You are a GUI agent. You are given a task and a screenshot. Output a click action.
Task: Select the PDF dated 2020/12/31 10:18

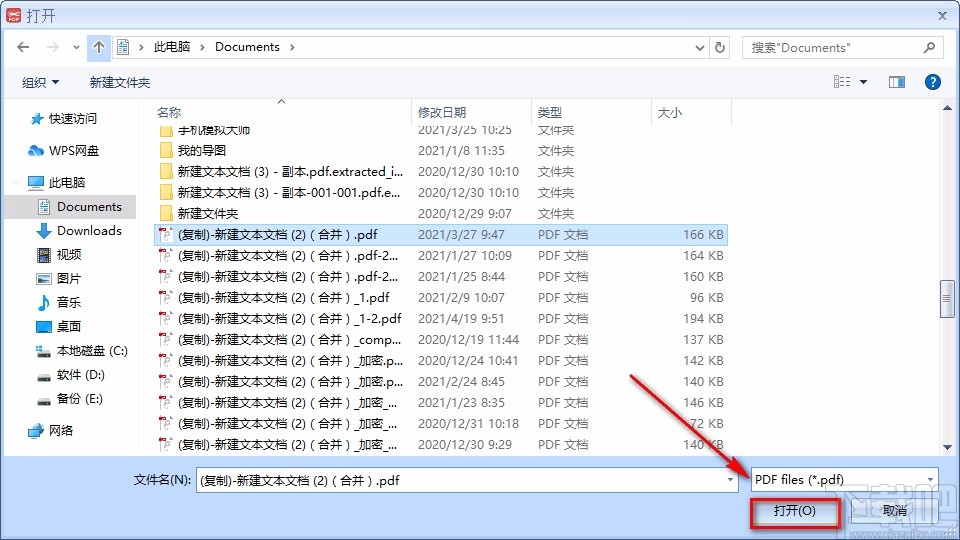pos(441,424)
